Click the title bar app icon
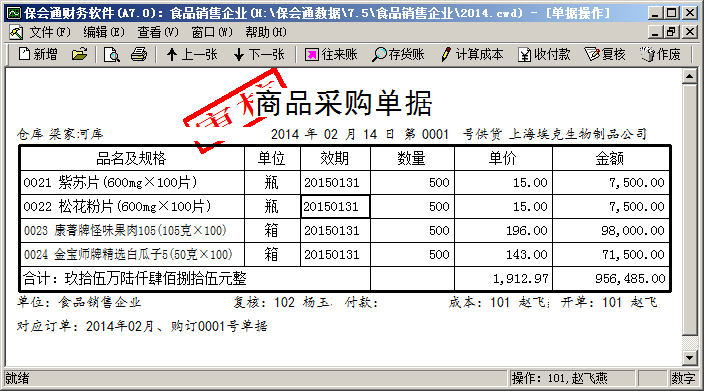The height and width of the screenshot is (391, 704). [13, 13]
